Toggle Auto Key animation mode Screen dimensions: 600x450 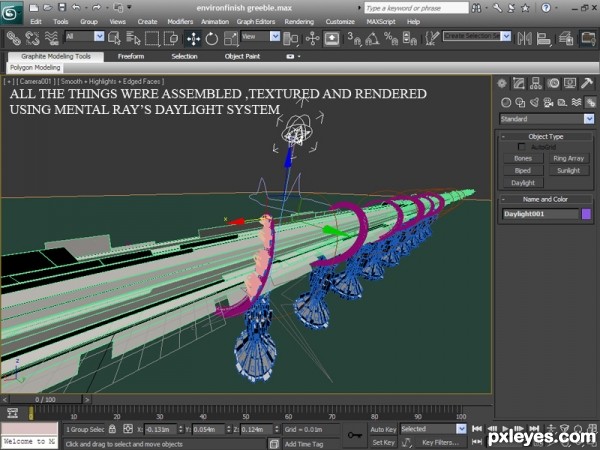point(383,430)
